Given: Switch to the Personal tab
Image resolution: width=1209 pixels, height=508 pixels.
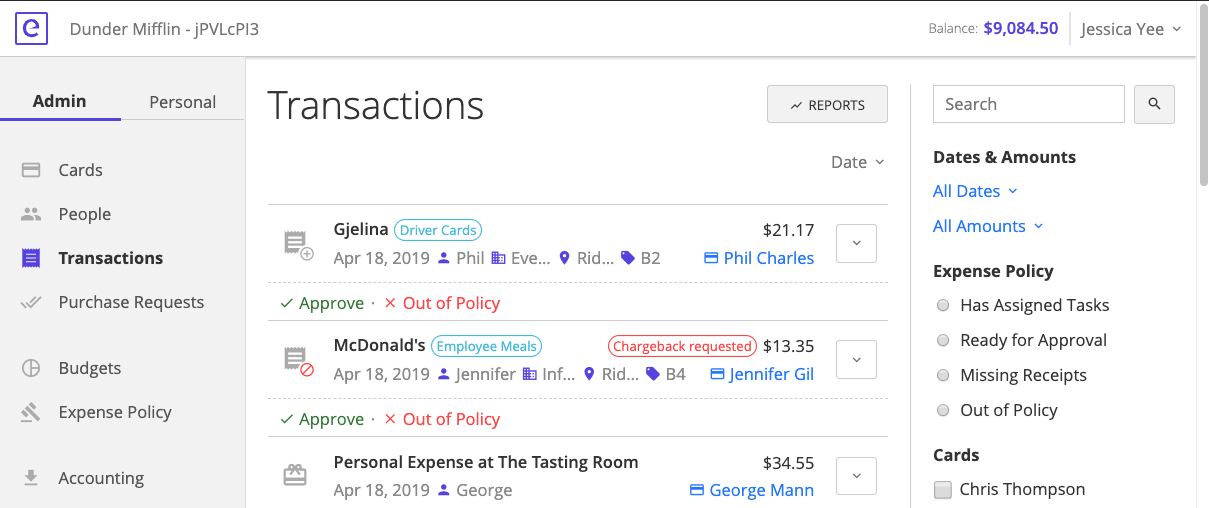Looking at the screenshot, I should point(182,102).
